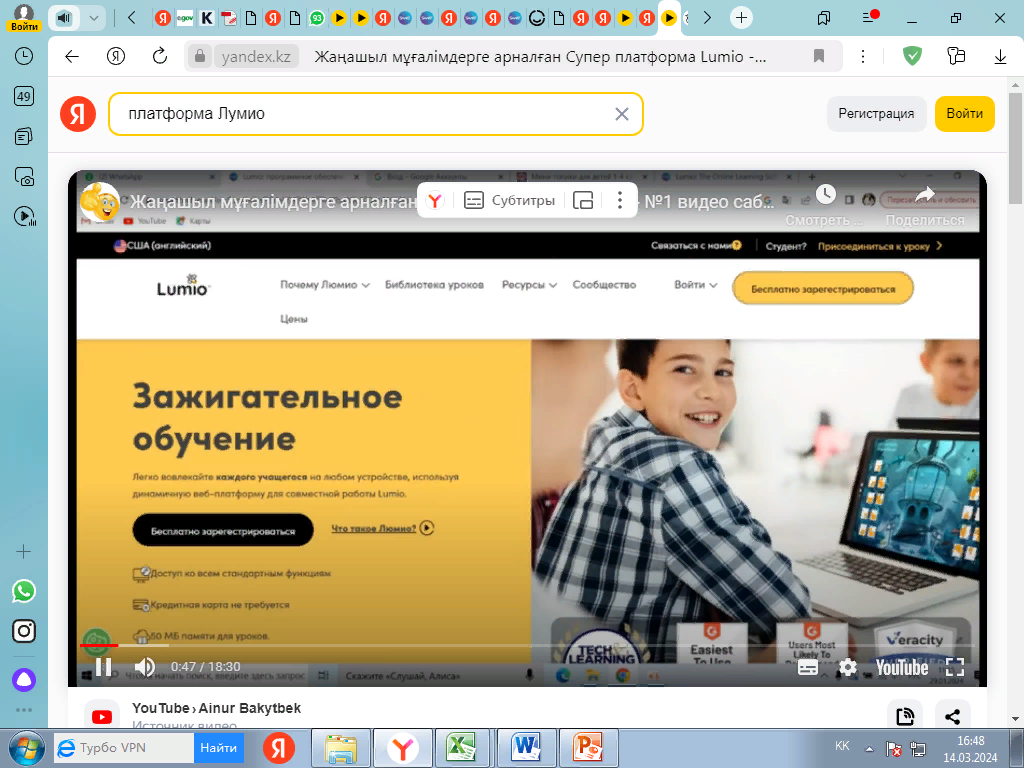The image size is (1024, 768).
Task: Open PowerPoint from the taskbar
Action: pos(588,748)
